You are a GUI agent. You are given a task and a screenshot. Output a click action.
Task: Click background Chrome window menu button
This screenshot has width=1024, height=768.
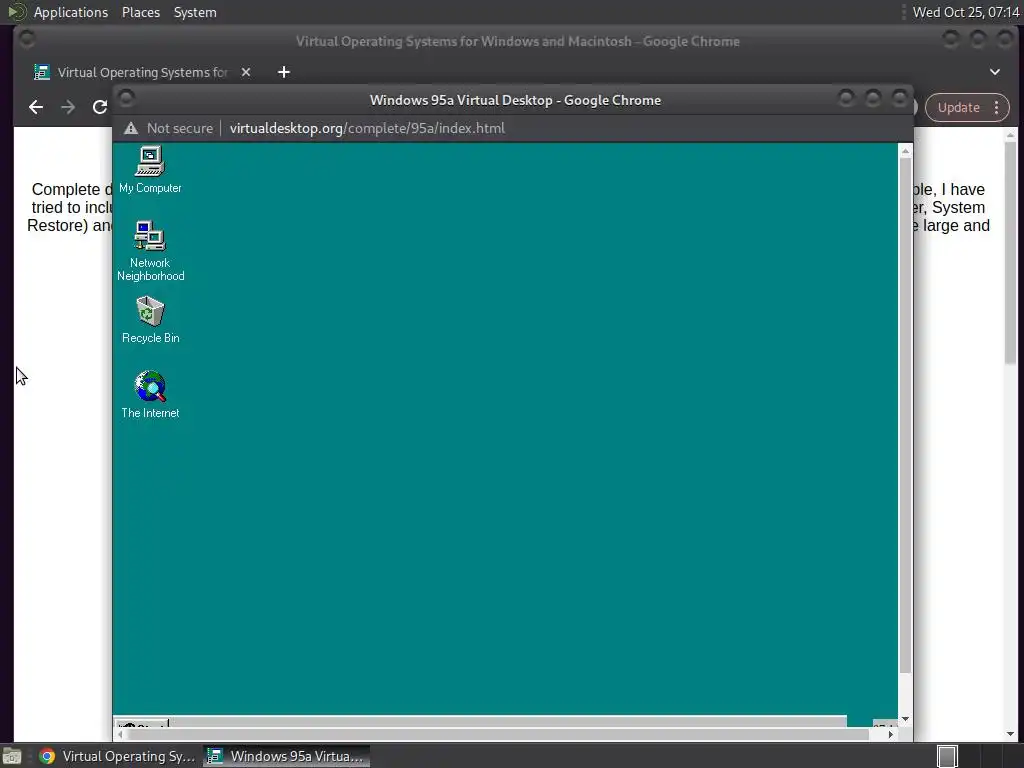click(x=27, y=40)
